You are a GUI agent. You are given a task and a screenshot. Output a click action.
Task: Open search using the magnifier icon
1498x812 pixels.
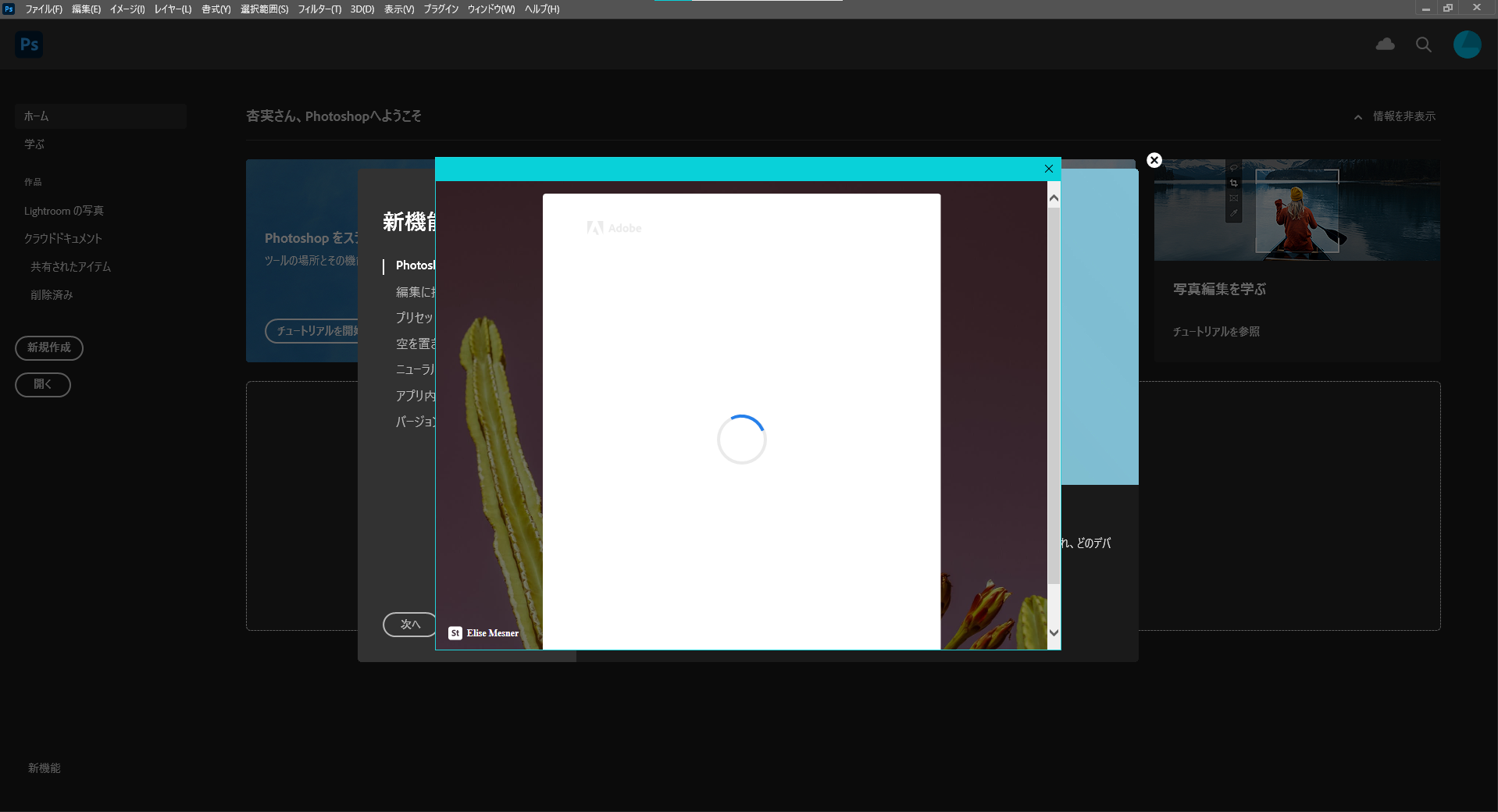click(x=1424, y=45)
